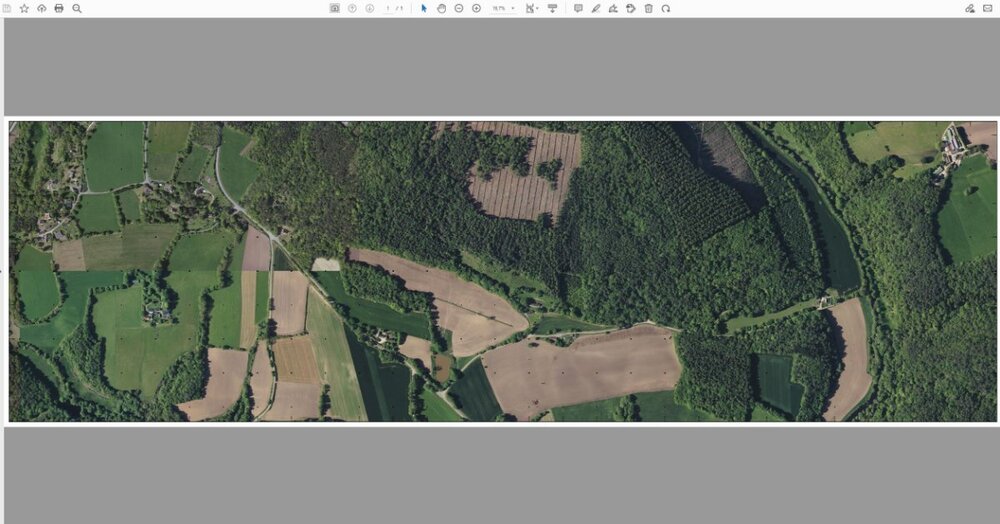This screenshot has width=1000, height=524.
Task: Click the stamp tool icon
Action: click(x=631, y=8)
